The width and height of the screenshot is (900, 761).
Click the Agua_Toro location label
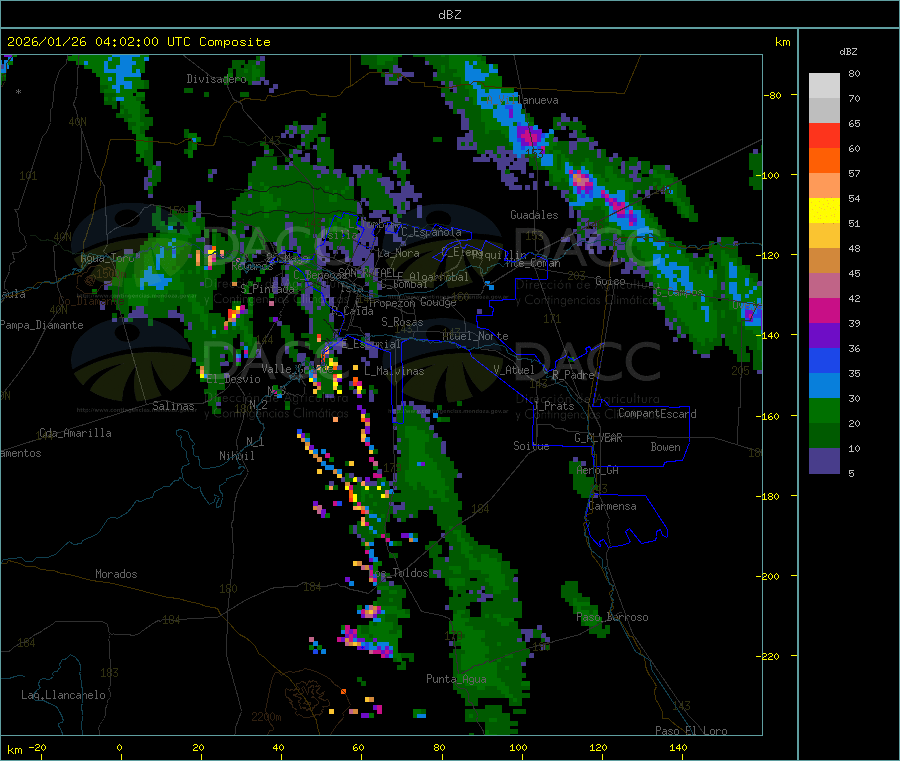click(107, 258)
